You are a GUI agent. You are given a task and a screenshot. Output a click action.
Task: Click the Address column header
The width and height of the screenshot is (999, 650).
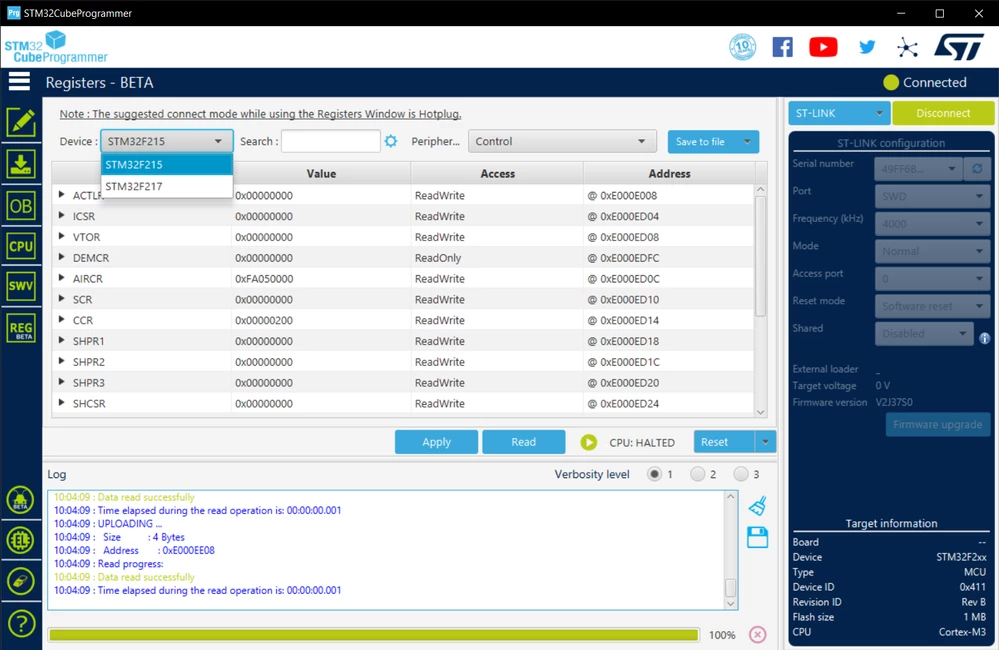(x=669, y=173)
